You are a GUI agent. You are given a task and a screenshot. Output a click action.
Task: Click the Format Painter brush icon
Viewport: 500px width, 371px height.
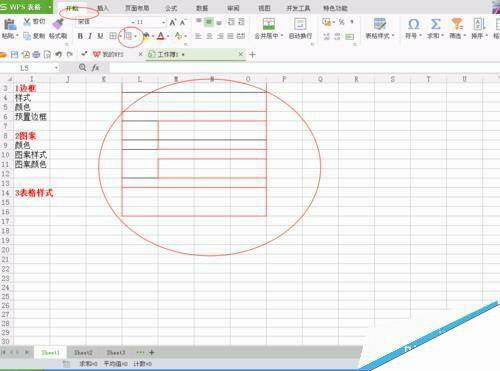(58, 24)
